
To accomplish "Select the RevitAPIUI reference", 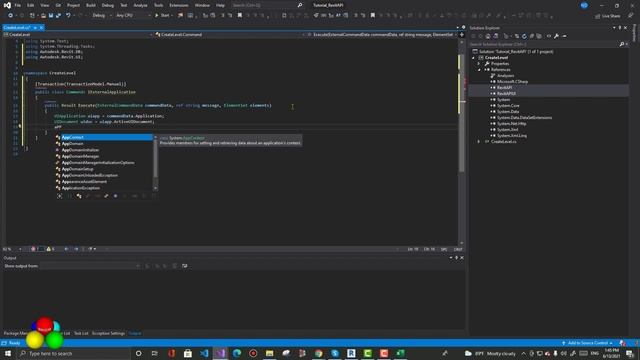I will tap(506, 93).
